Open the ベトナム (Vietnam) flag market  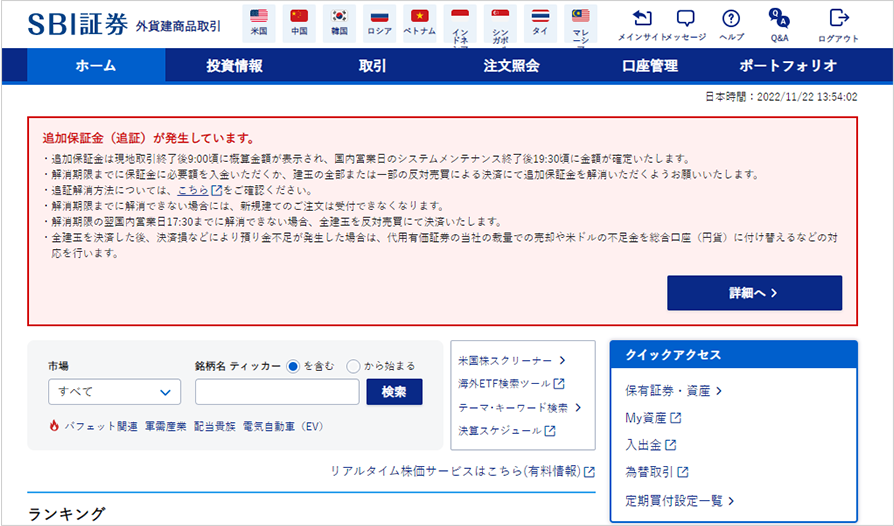(420, 17)
